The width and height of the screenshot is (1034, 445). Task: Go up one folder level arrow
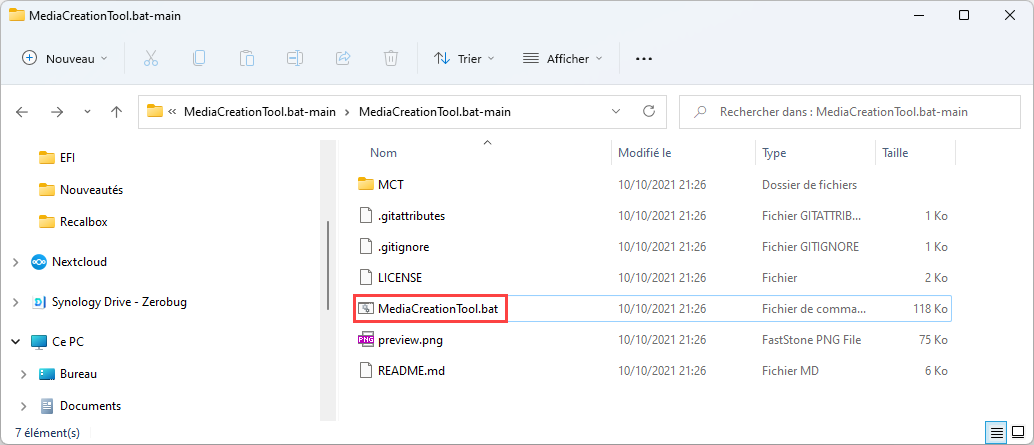[x=117, y=112]
